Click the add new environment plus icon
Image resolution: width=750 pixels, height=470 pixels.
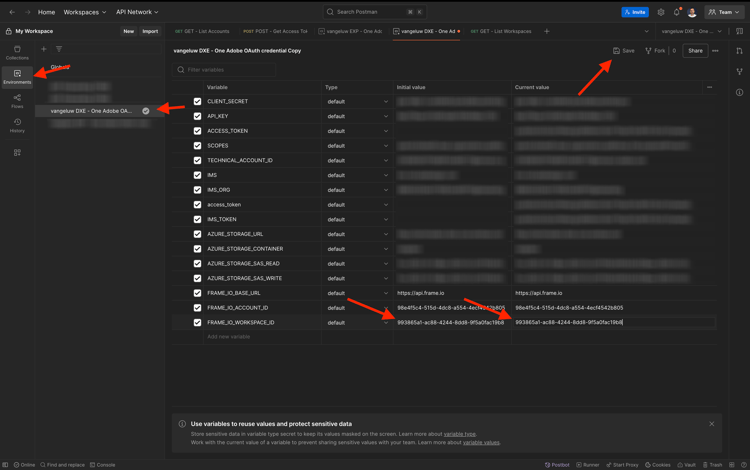click(44, 49)
